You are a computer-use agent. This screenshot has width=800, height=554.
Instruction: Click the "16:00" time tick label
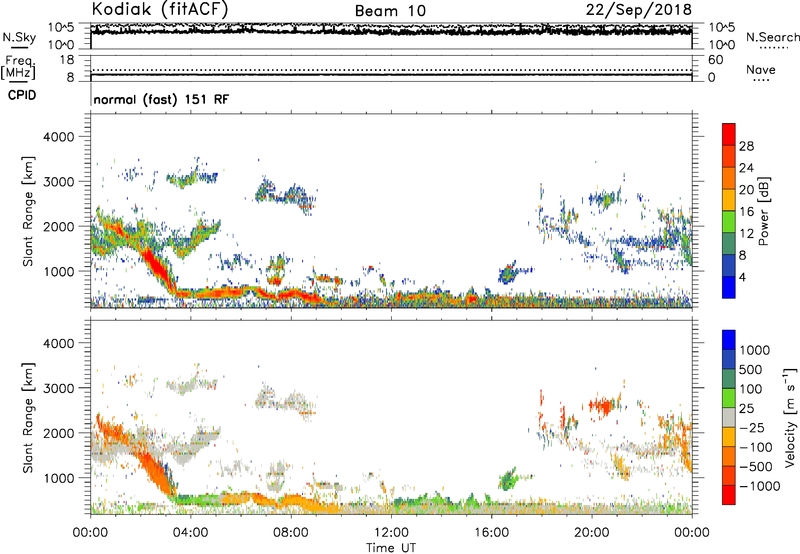point(491,533)
